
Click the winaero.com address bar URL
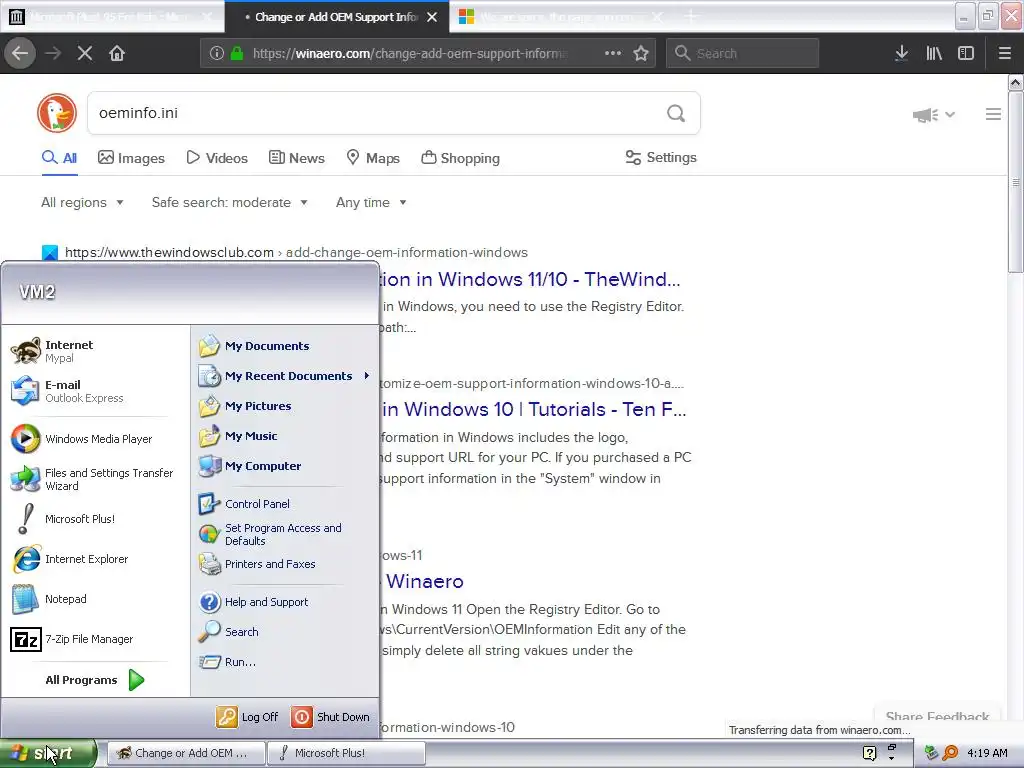tap(410, 54)
